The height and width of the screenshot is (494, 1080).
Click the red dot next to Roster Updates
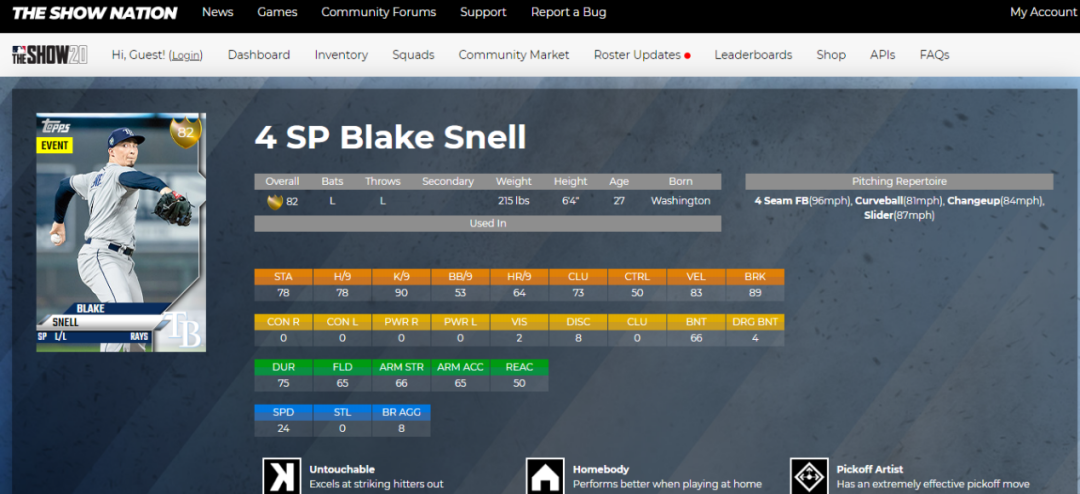[x=688, y=56]
